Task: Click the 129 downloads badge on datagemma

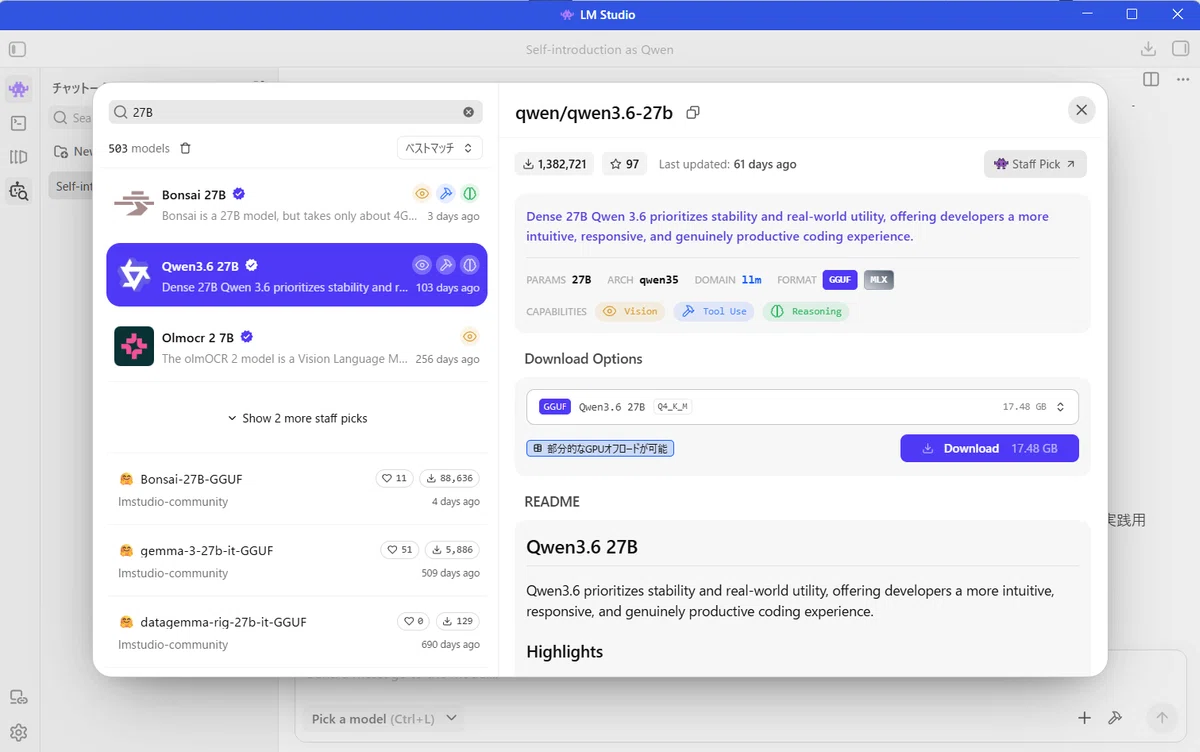Action: (x=458, y=621)
